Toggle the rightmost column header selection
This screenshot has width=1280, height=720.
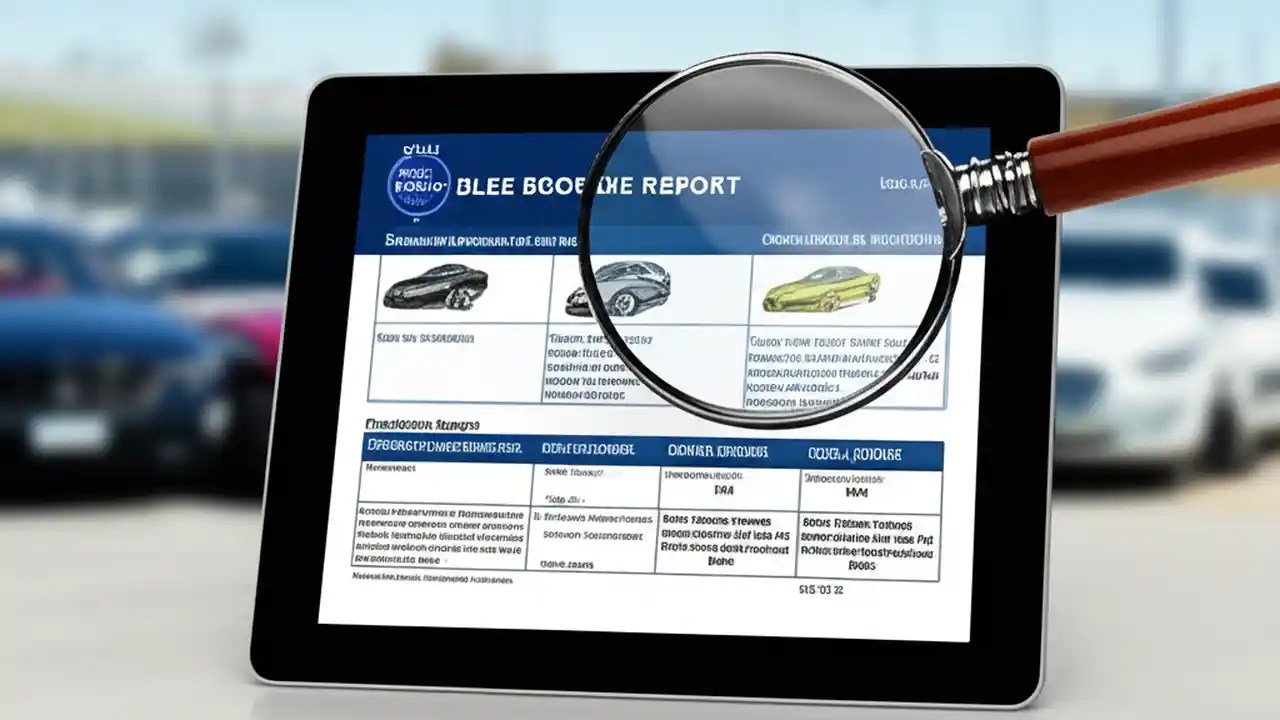click(855, 450)
